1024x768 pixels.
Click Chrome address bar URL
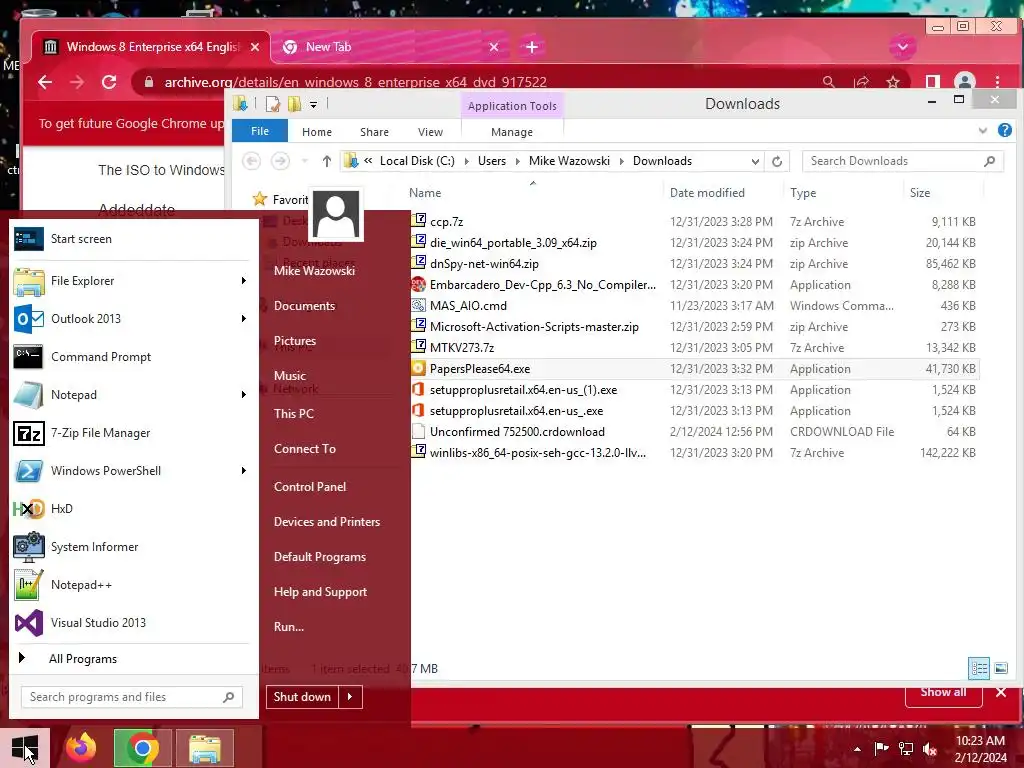click(355, 82)
